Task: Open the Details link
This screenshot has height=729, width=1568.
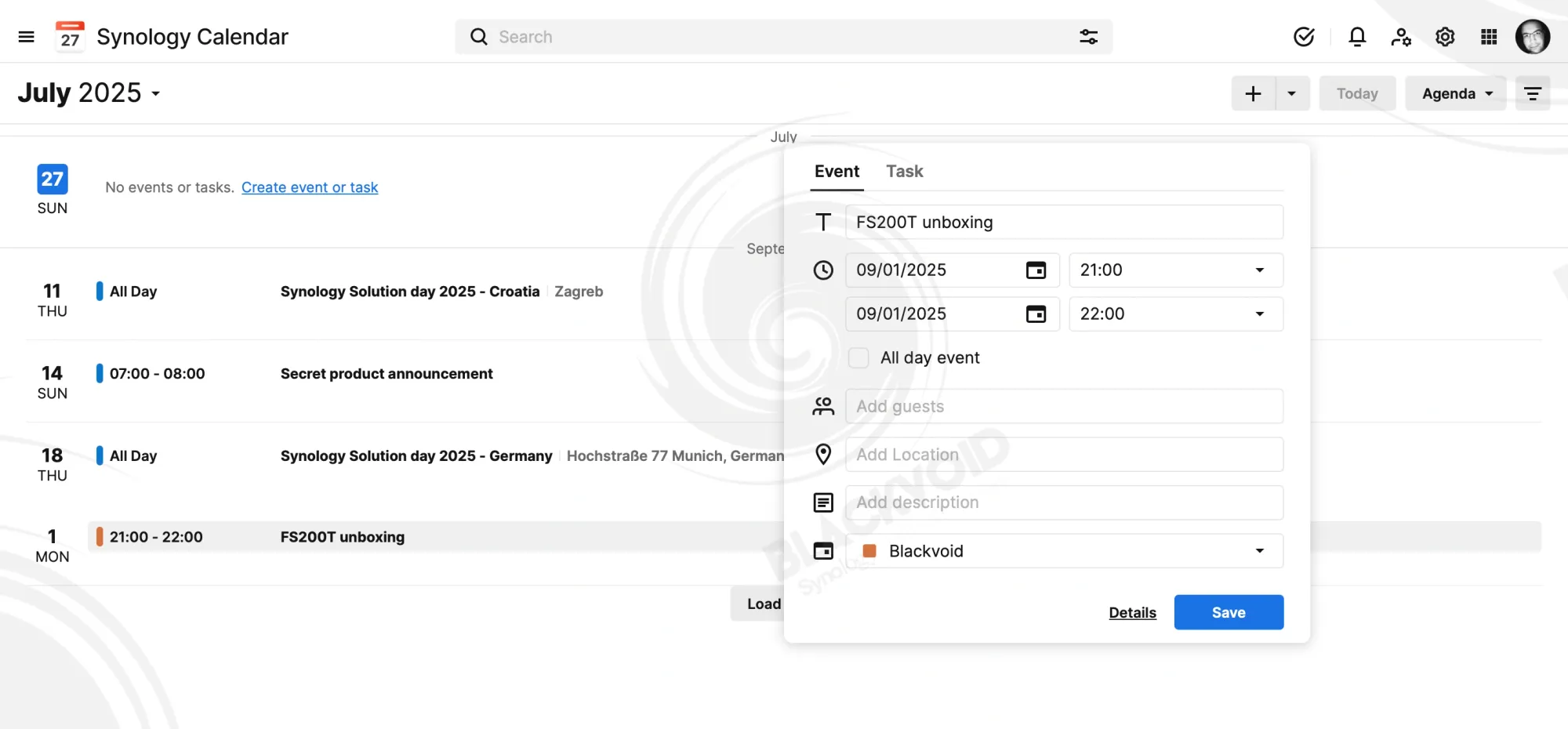Action: (1132, 612)
